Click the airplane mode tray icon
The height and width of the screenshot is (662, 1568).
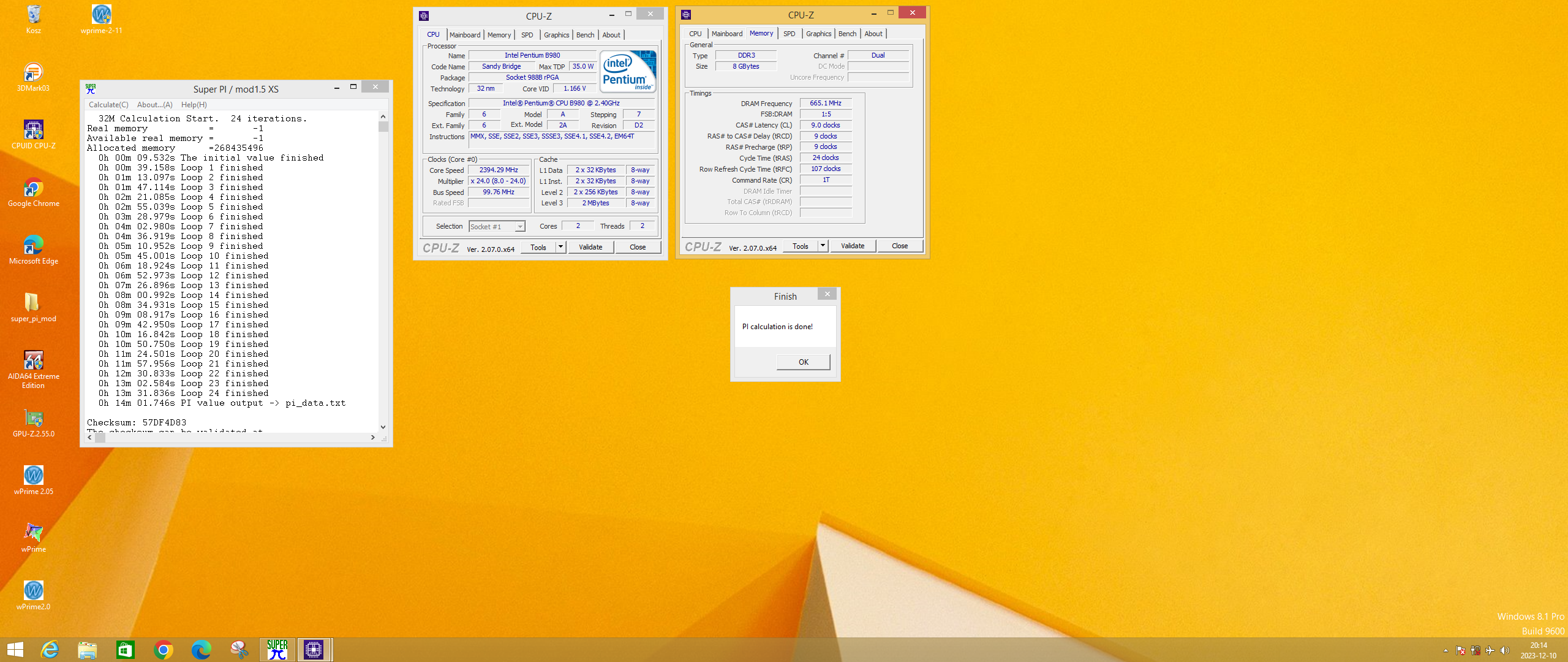coord(1490,650)
